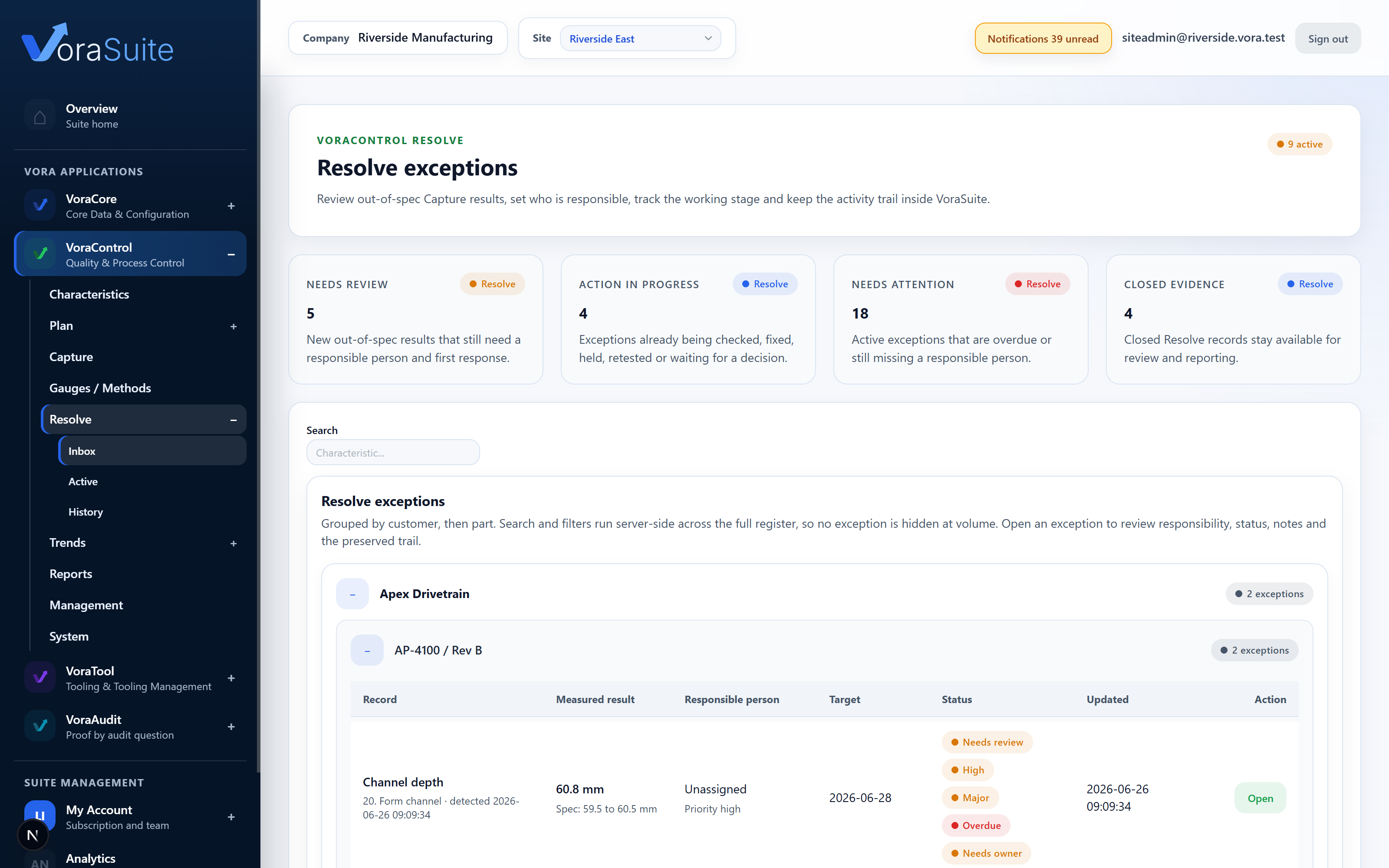Click the Action column header
This screenshot has height=868, width=1389.
(x=1270, y=699)
